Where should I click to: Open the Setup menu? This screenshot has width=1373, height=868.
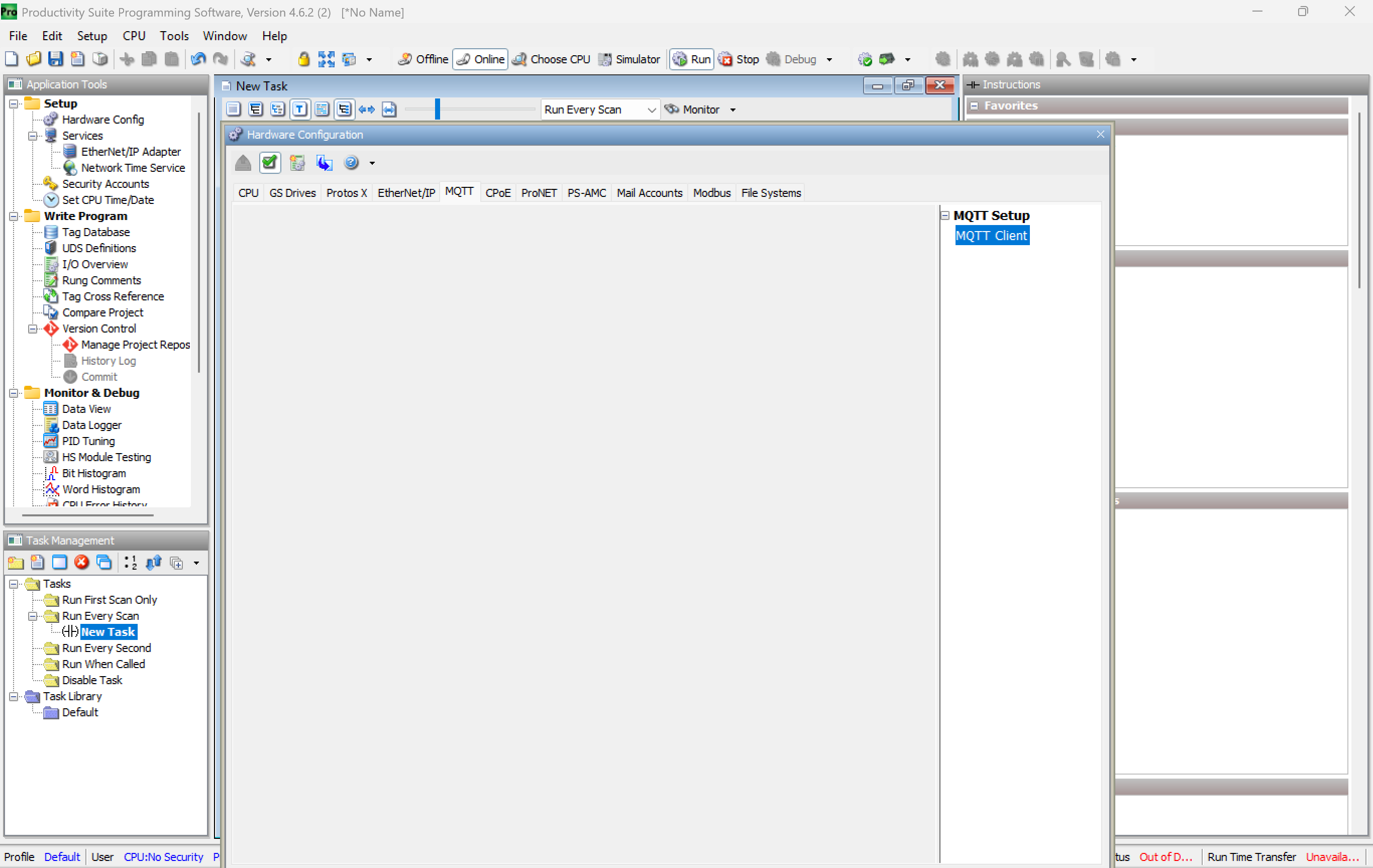pos(92,36)
